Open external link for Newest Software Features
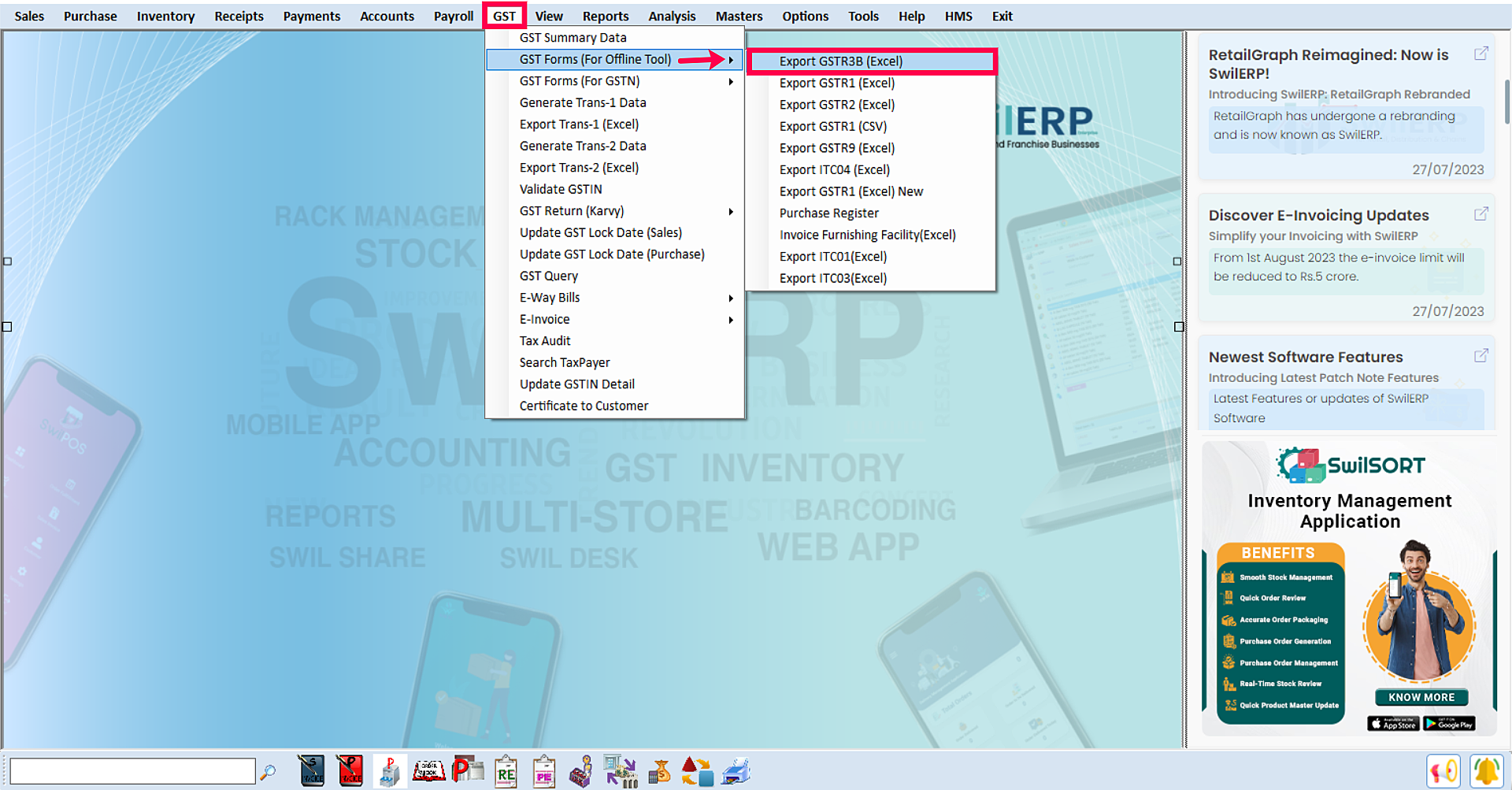The image size is (1512, 790). 1481,356
